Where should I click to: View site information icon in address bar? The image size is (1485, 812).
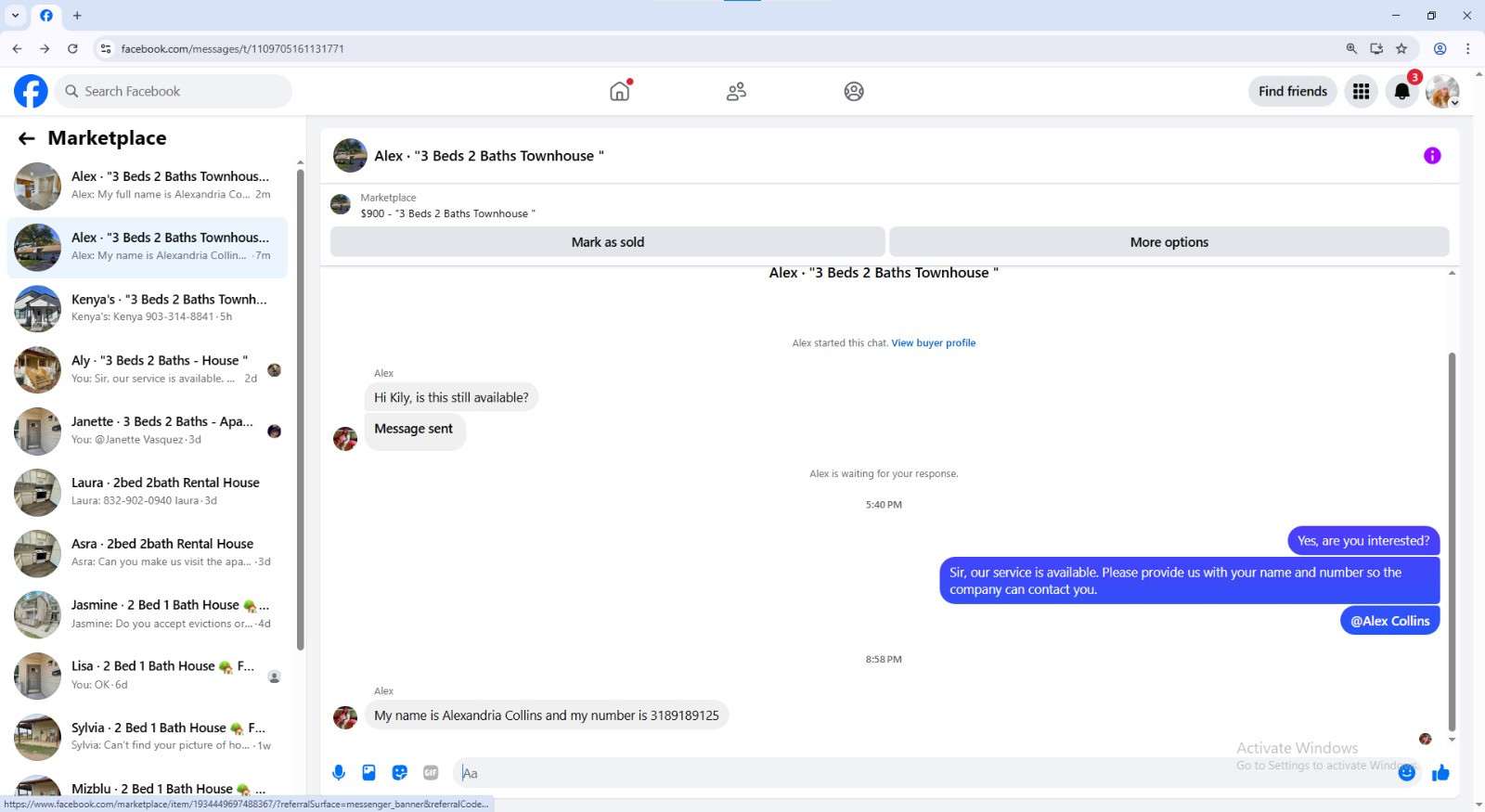coord(106,48)
